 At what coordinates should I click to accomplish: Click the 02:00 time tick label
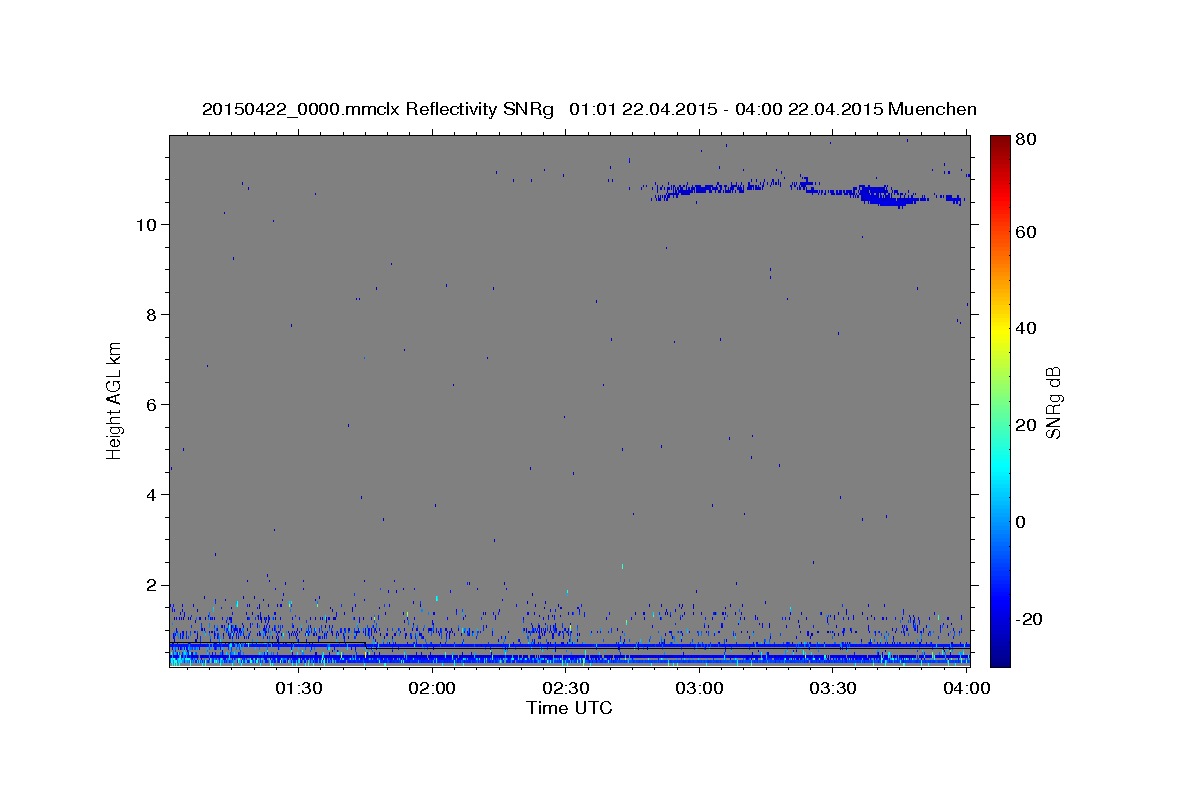433,689
